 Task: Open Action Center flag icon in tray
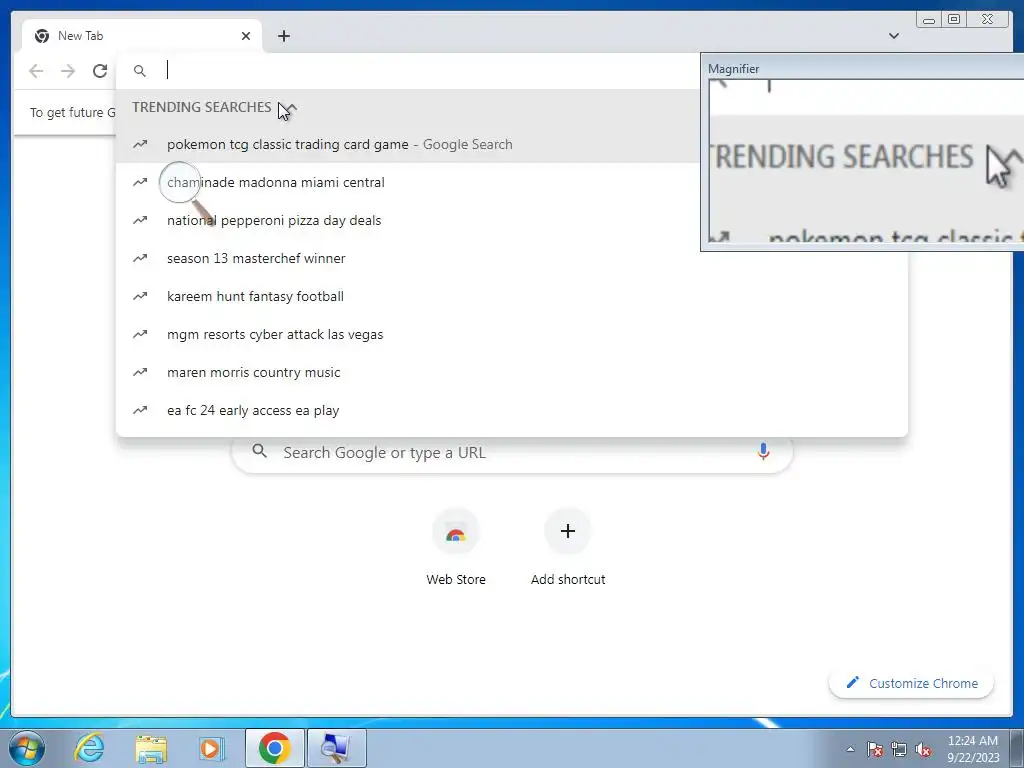pyautogui.click(x=875, y=749)
